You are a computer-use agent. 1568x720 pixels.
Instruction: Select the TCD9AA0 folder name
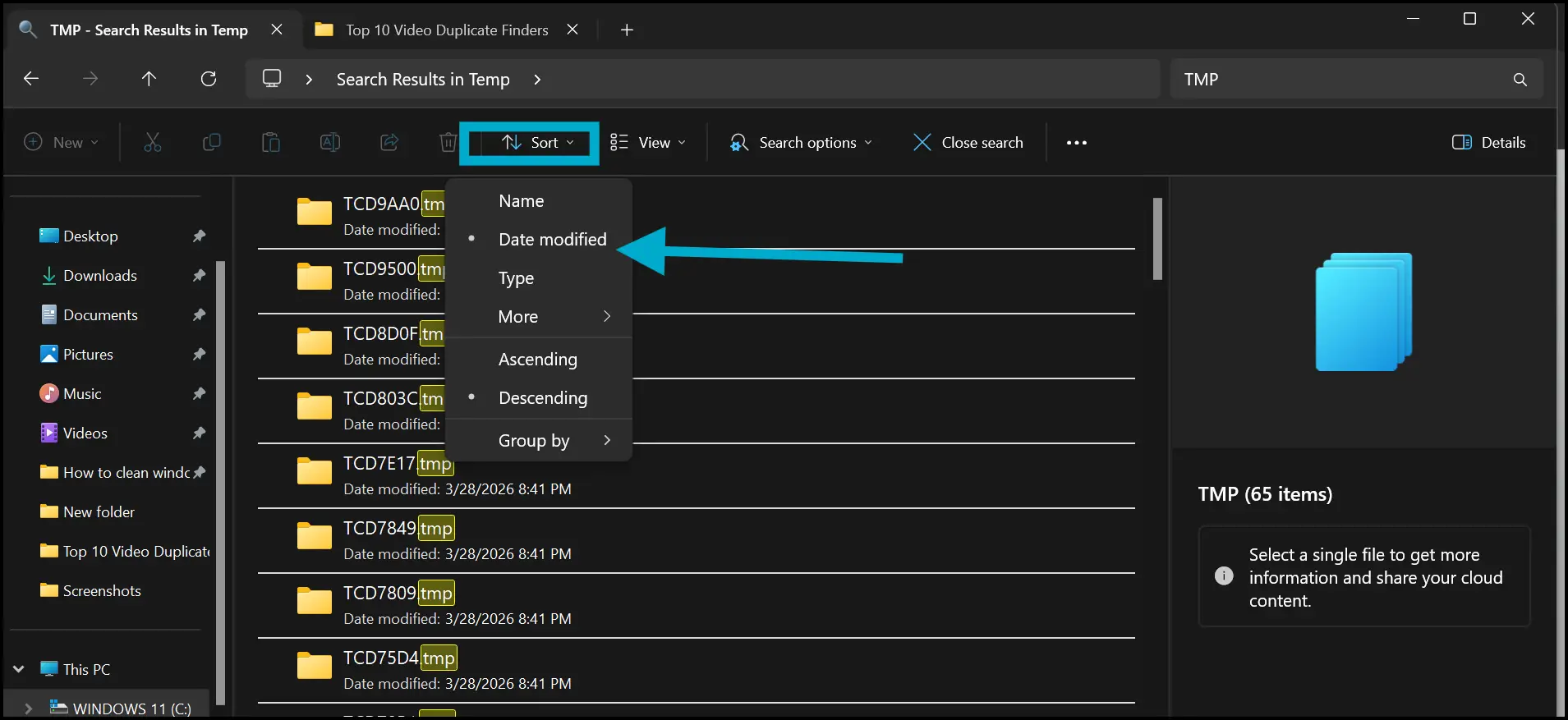coord(394,204)
